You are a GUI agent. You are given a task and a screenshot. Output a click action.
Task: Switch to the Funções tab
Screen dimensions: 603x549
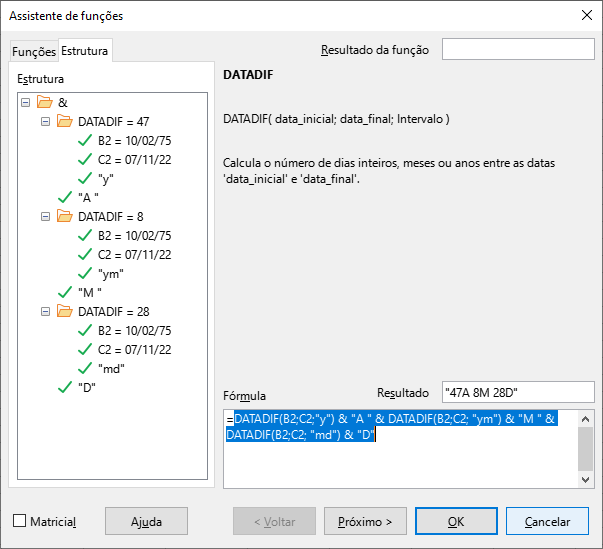coord(33,52)
